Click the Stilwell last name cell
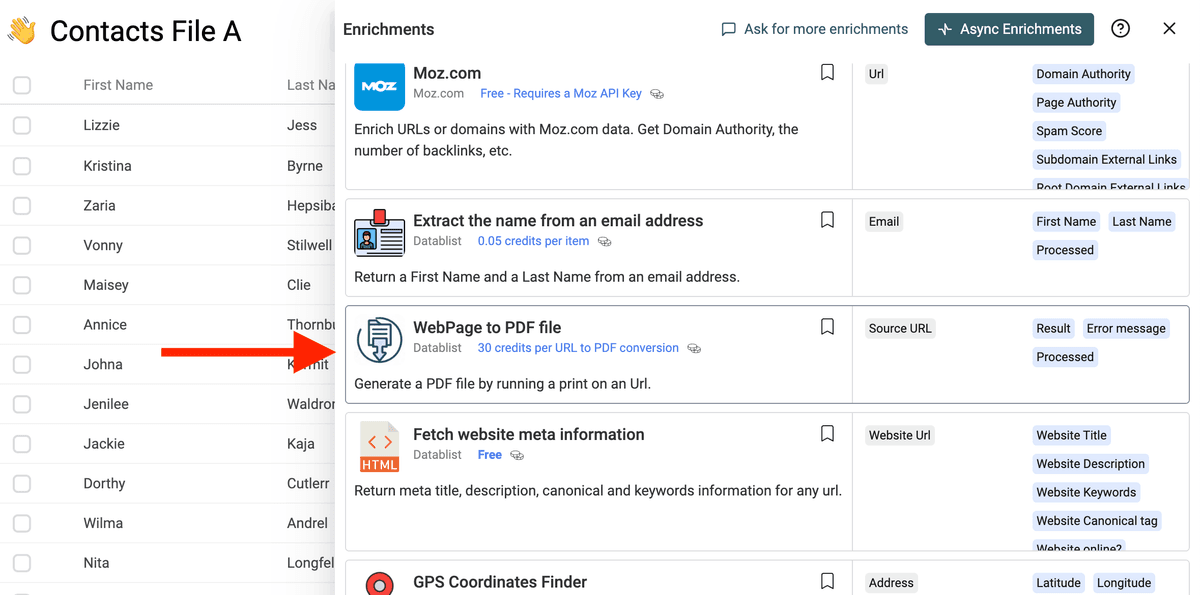Screen dimensions: 1200x595 [x=309, y=245]
